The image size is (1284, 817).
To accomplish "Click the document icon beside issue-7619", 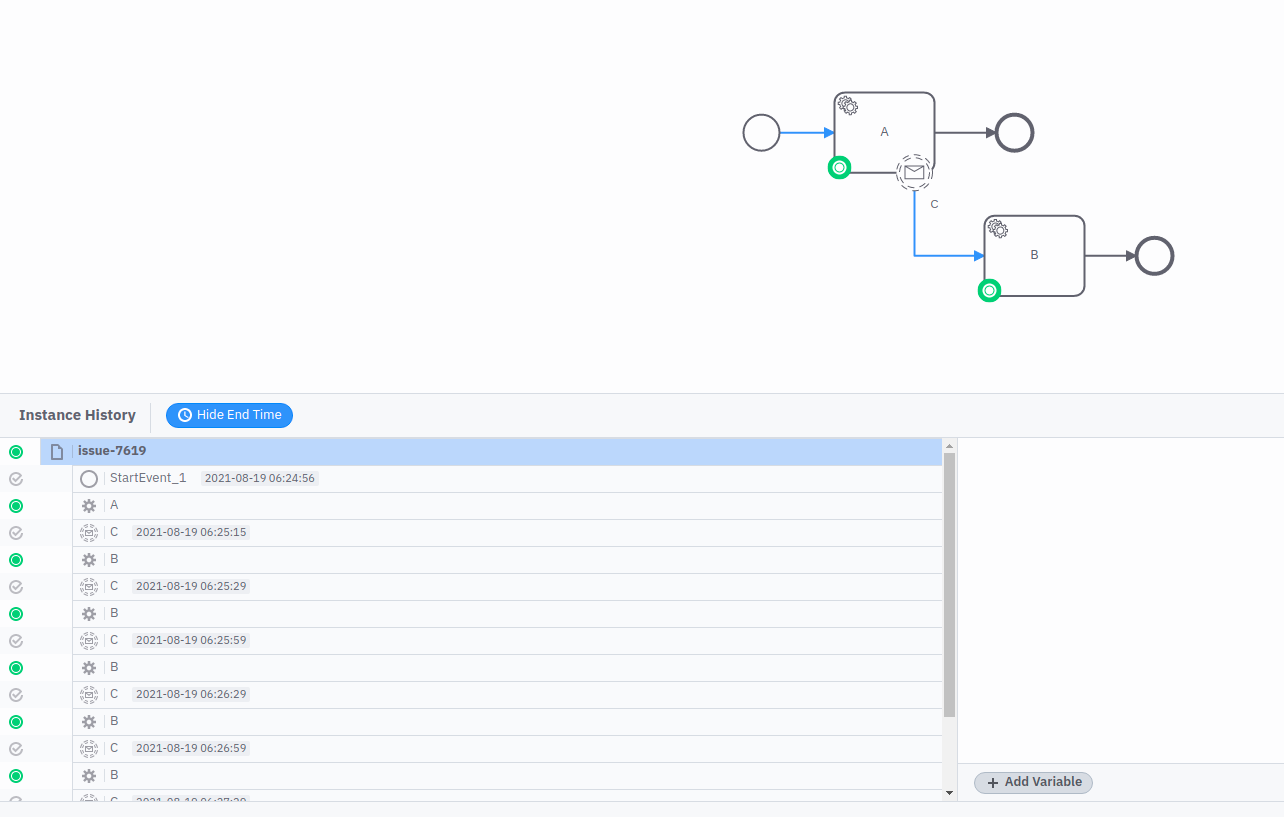I will click(x=57, y=452).
